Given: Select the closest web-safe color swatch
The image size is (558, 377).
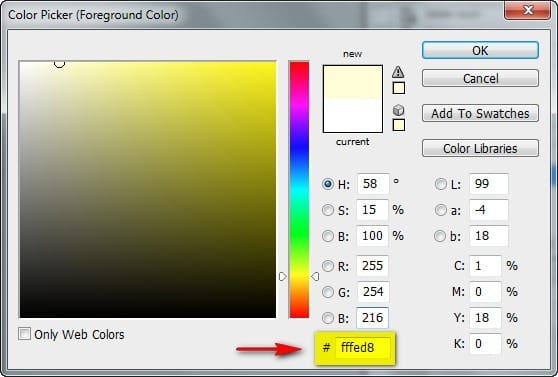Looking at the screenshot, I should [x=399, y=125].
